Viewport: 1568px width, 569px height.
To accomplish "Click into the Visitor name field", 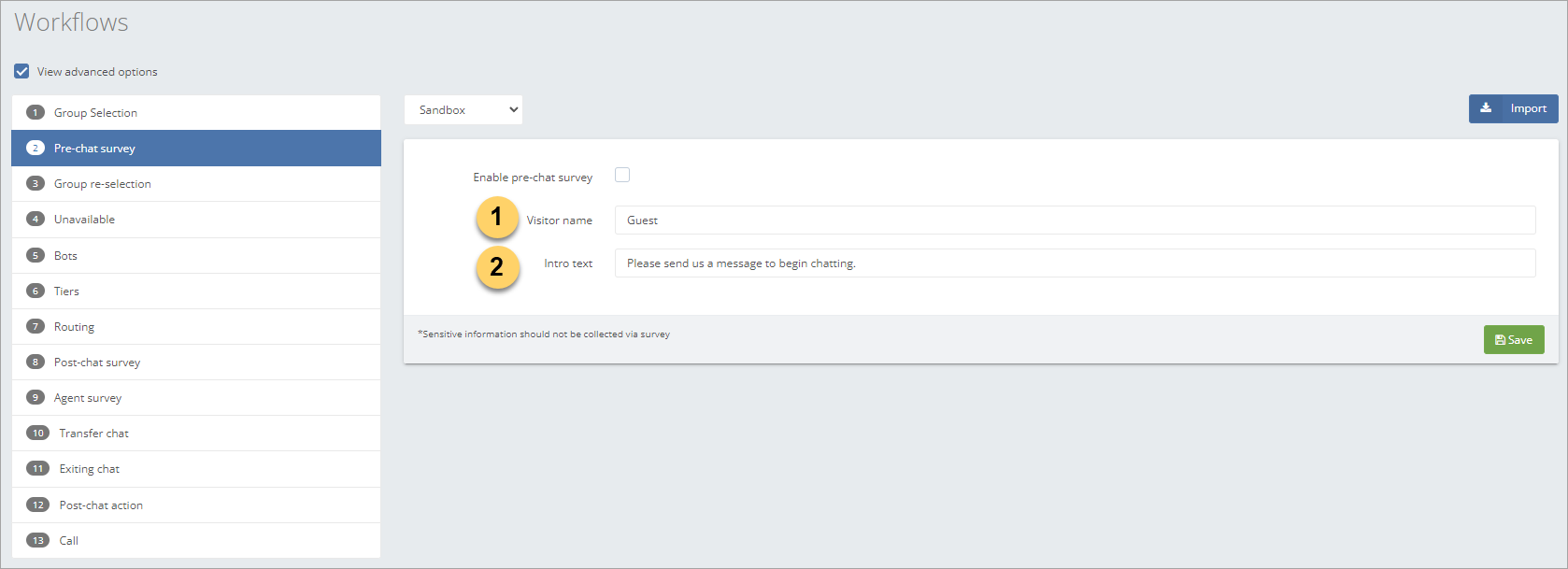I will pyautogui.click(x=1075, y=220).
